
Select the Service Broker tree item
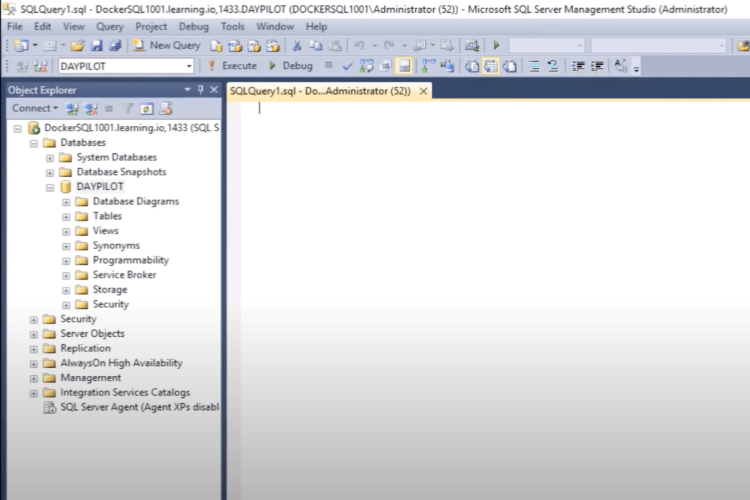pyautogui.click(x=124, y=275)
